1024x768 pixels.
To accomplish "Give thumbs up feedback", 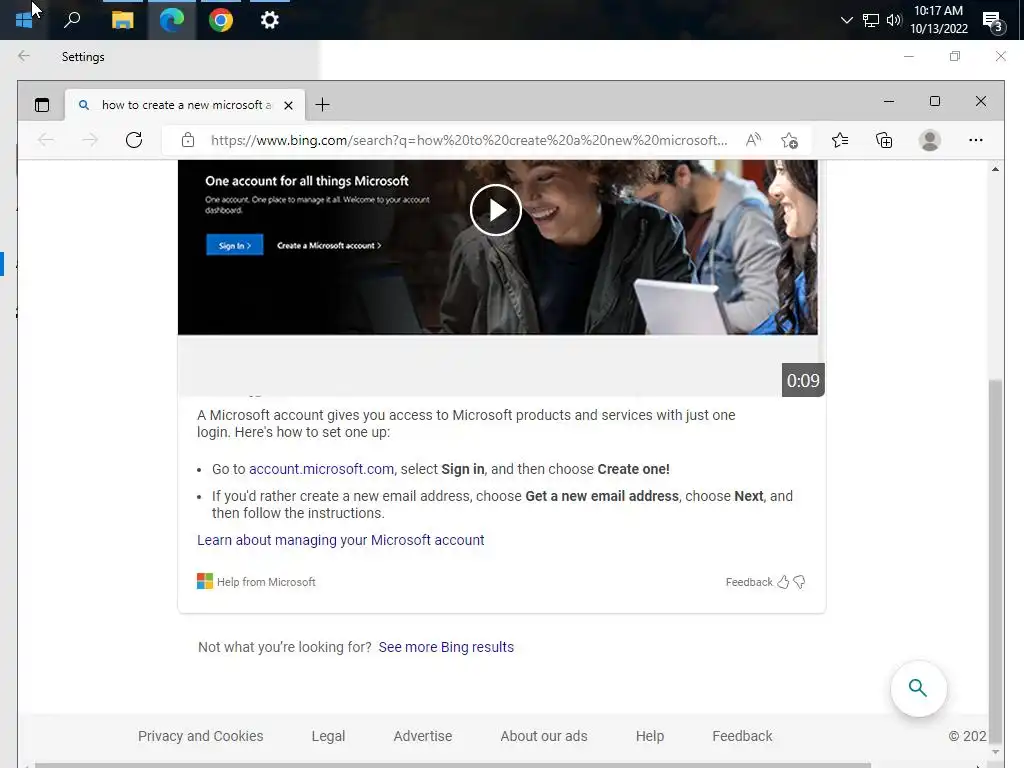I will (x=783, y=582).
